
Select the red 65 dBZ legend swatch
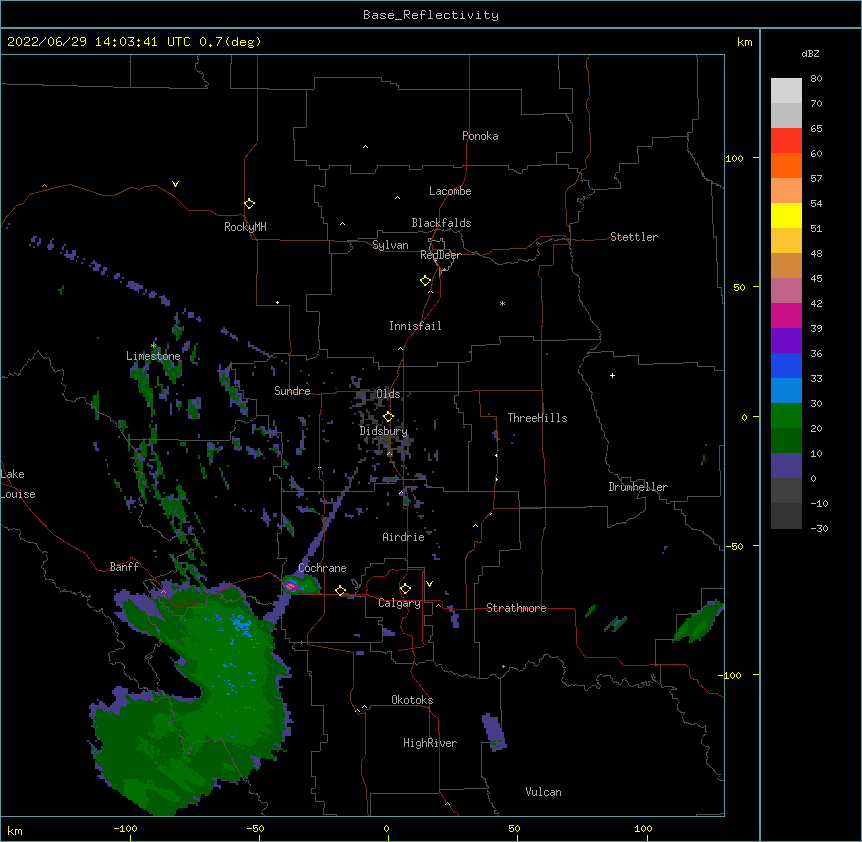coord(786,140)
